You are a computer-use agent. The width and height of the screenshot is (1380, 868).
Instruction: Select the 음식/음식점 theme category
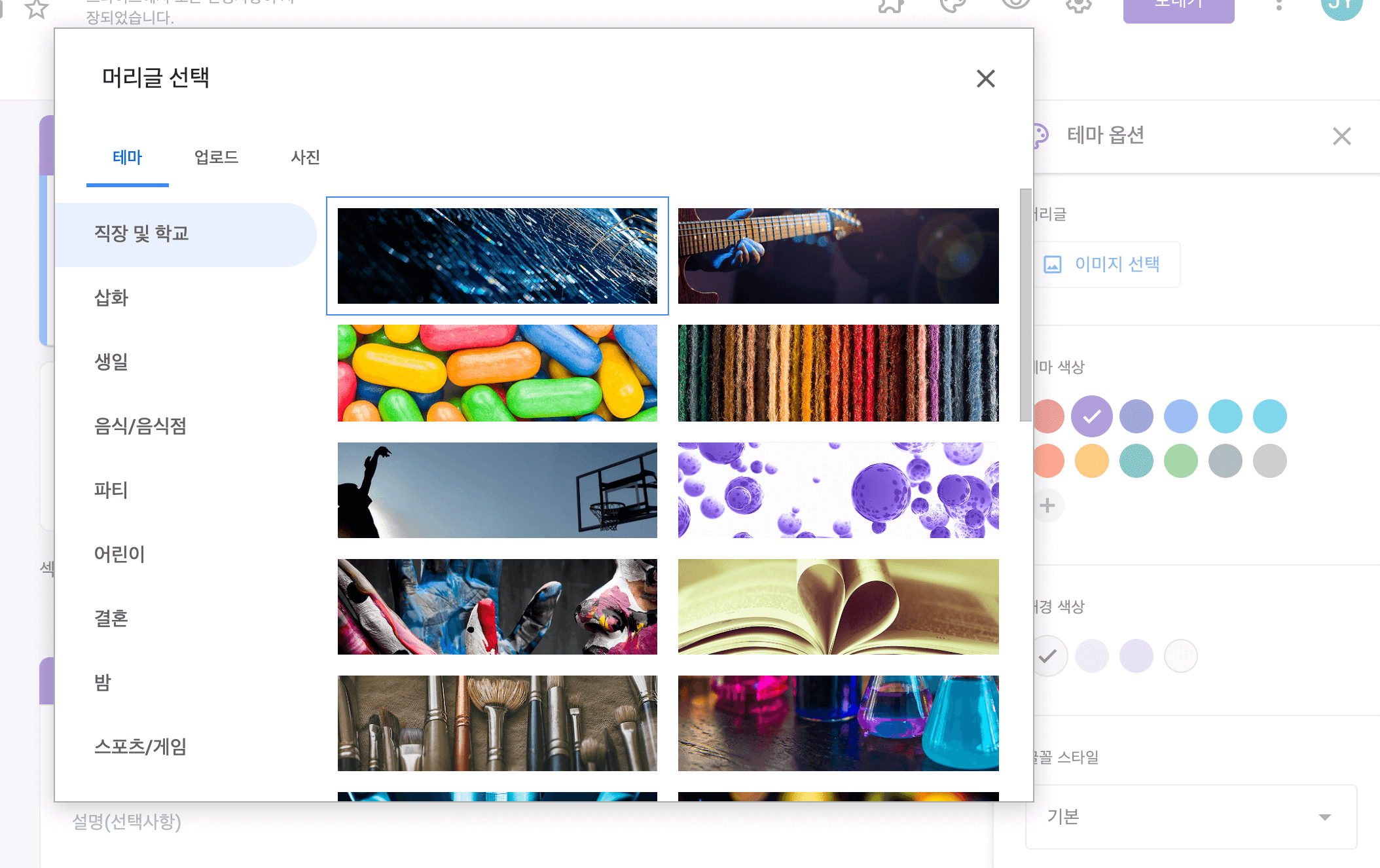point(140,426)
